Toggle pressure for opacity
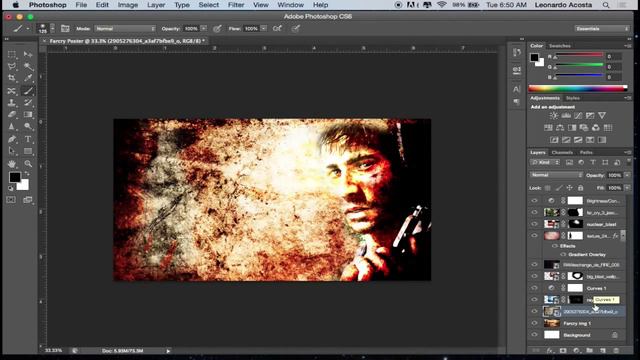The width and height of the screenshot is (640, 360). coord(217,29)
